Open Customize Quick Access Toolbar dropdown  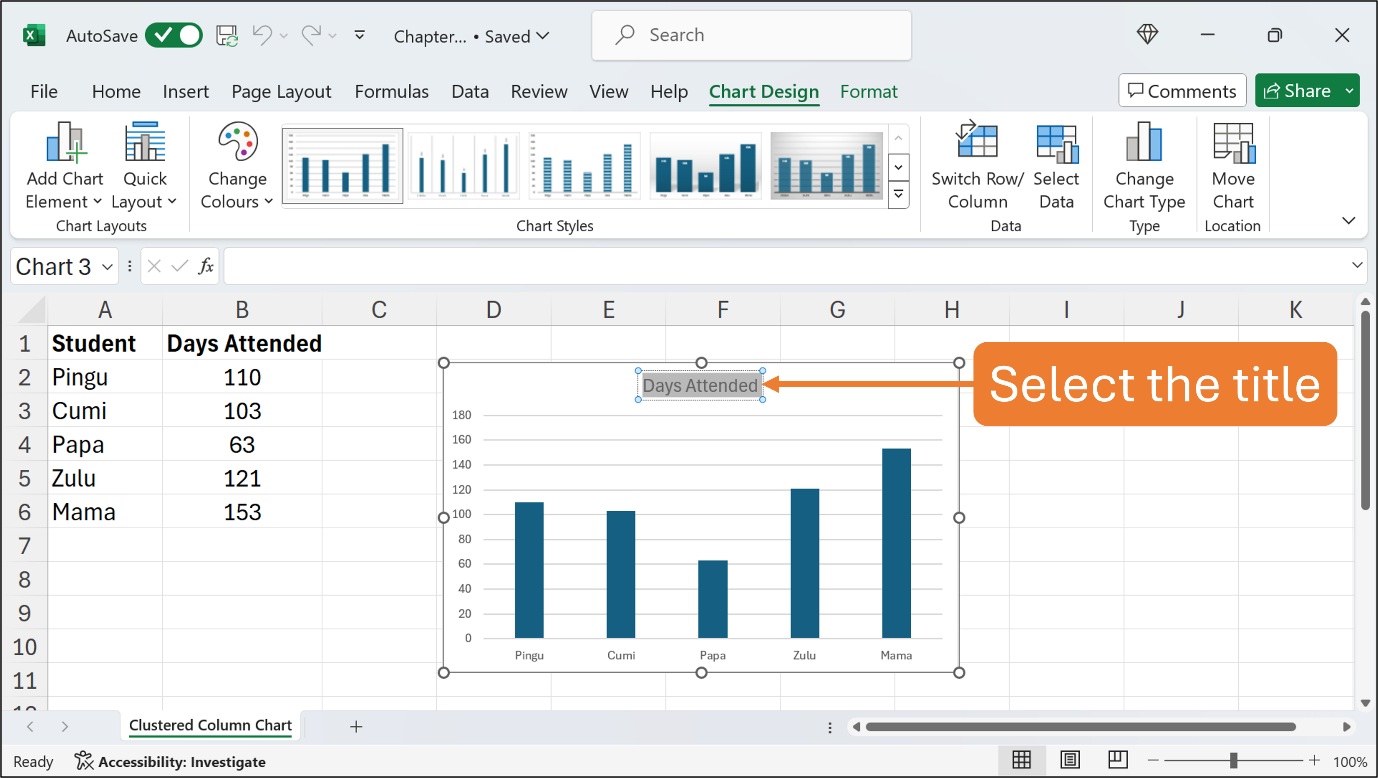click(360, 36)
